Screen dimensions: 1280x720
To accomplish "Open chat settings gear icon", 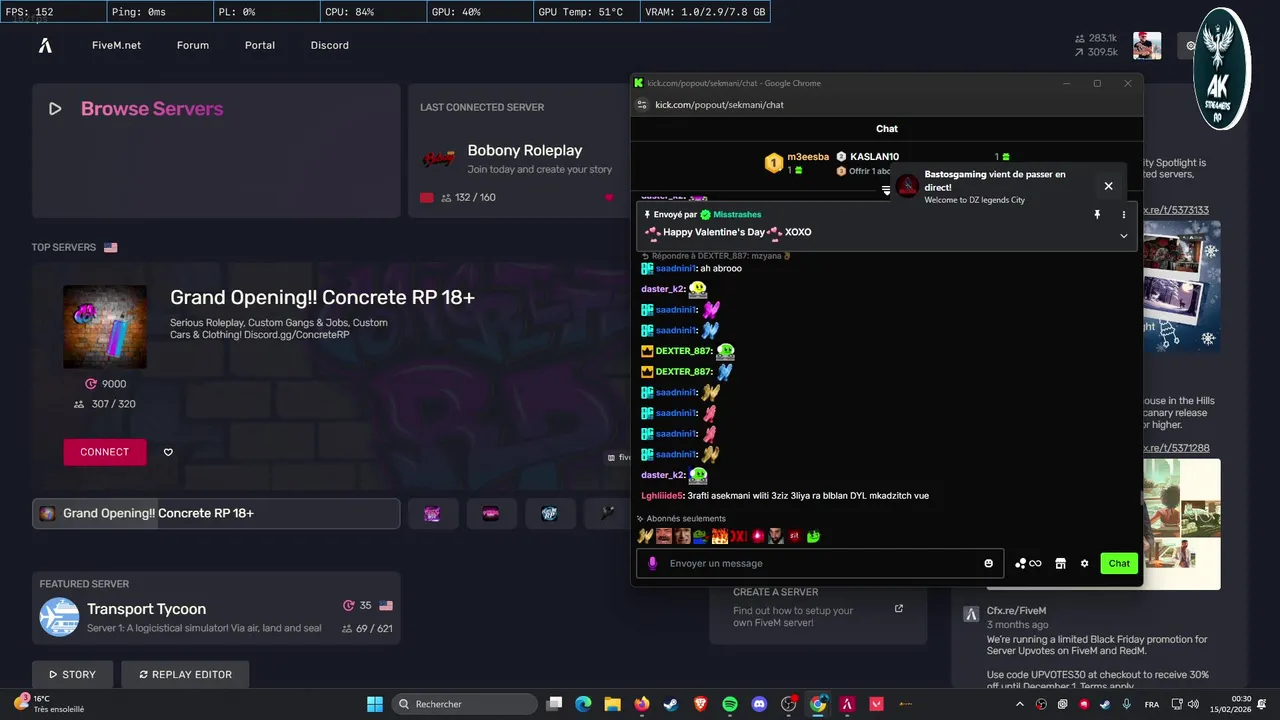I will [x=1084, y=563].
